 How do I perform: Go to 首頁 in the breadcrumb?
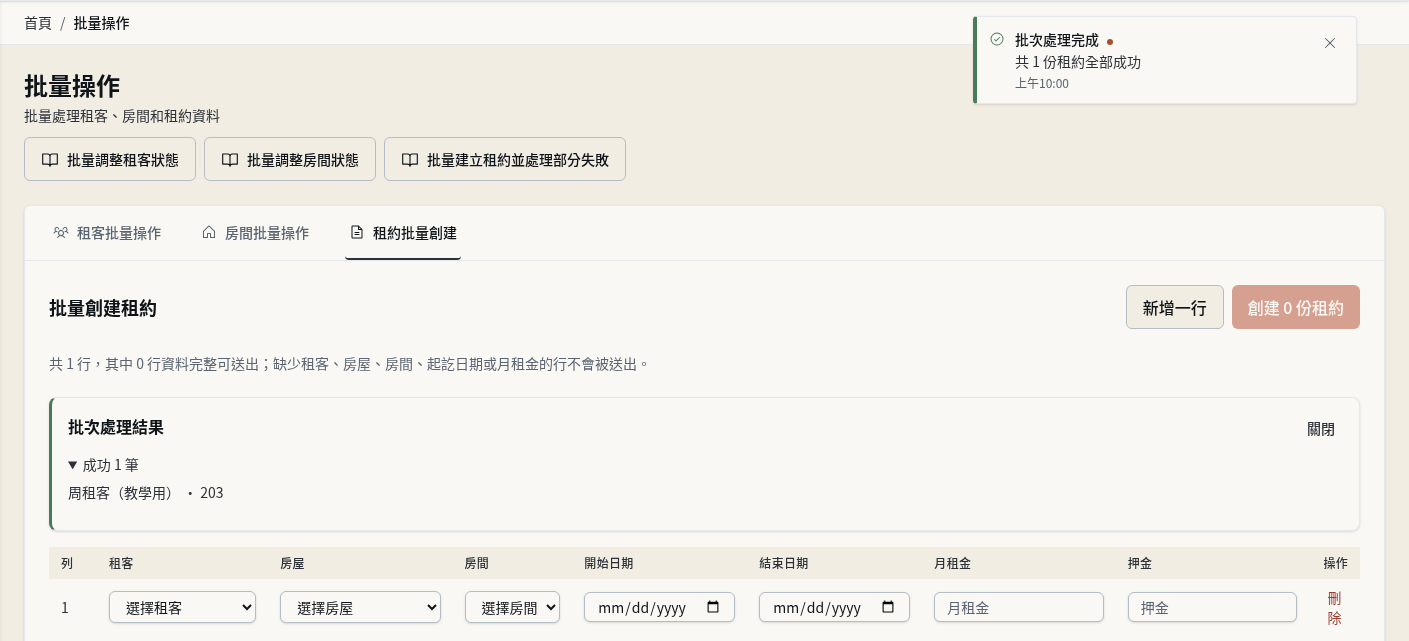click(38, 23)
